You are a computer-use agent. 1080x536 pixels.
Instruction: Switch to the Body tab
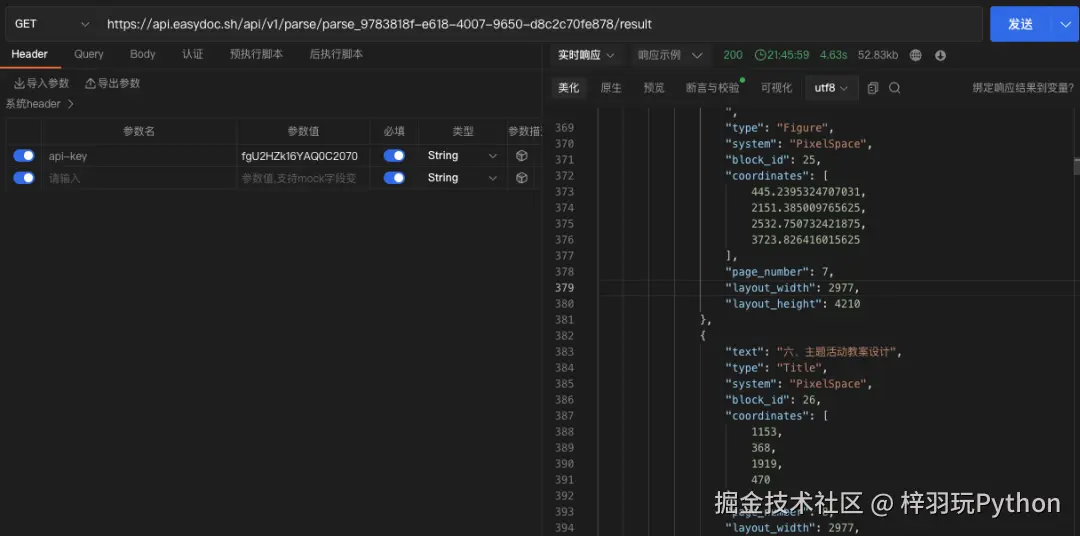[x=143, y=54]
